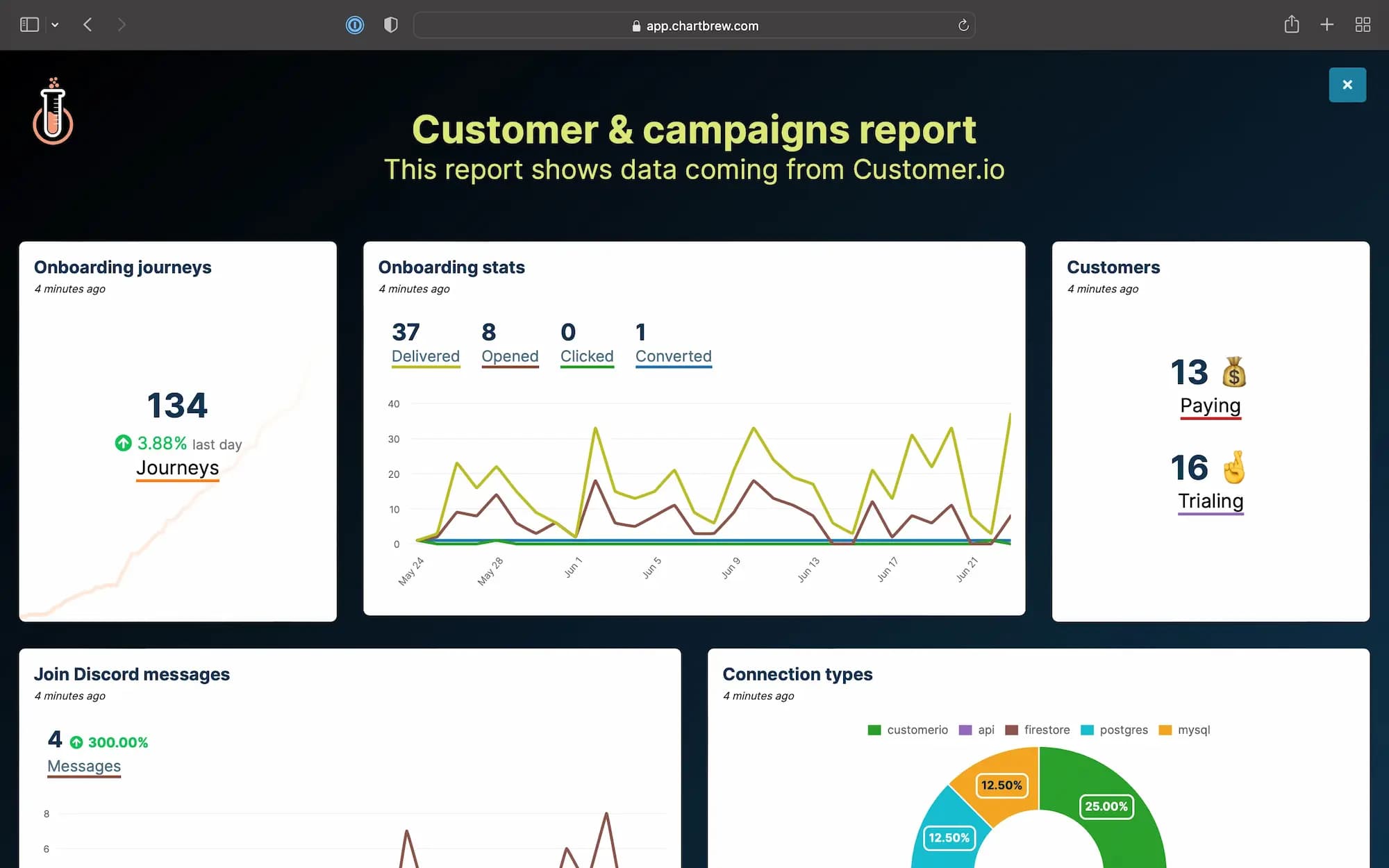
Task: Click the Paying label in Customers
Action: point(1211,406)
